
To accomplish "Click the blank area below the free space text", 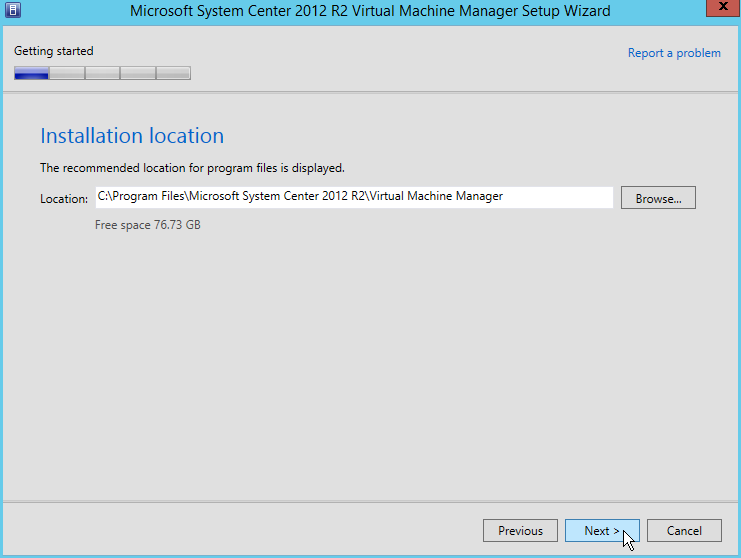I will pos(370,360).
